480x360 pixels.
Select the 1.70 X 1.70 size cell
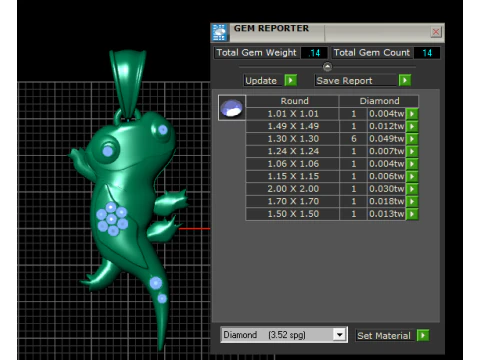(x=293, y=201)
